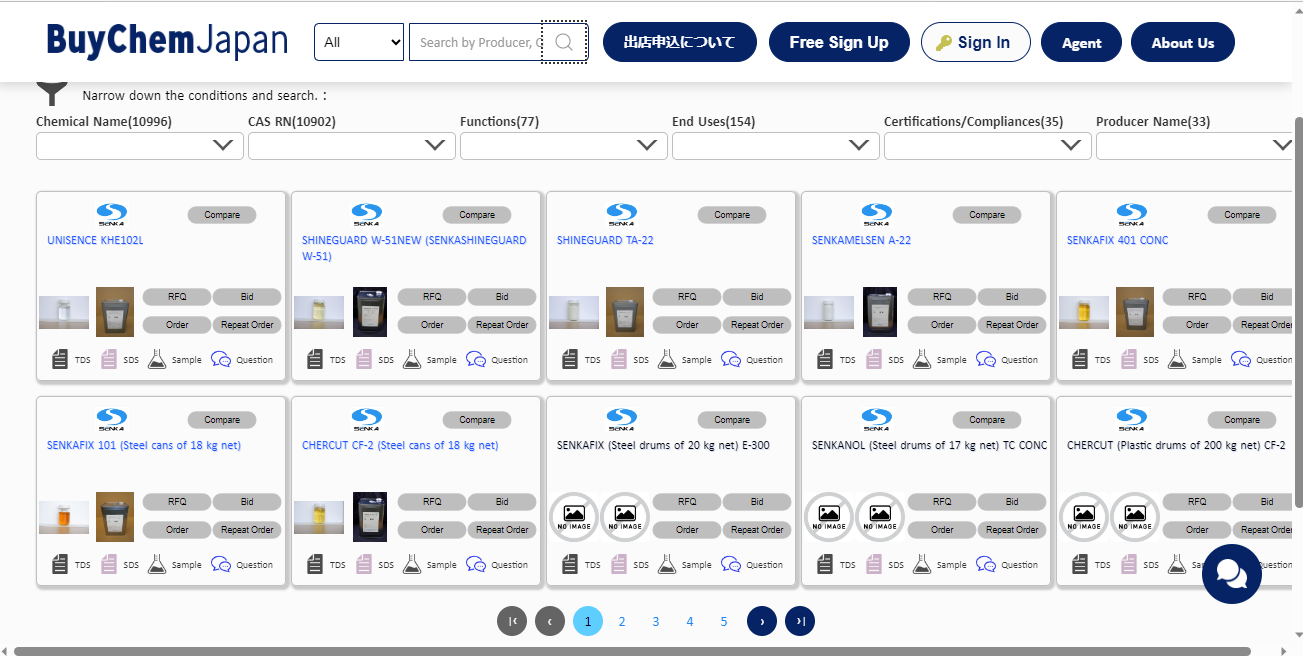This screenshot has height=656, width=1303.
Task: Open the All category search dropdown
Action: click(359, 42)
